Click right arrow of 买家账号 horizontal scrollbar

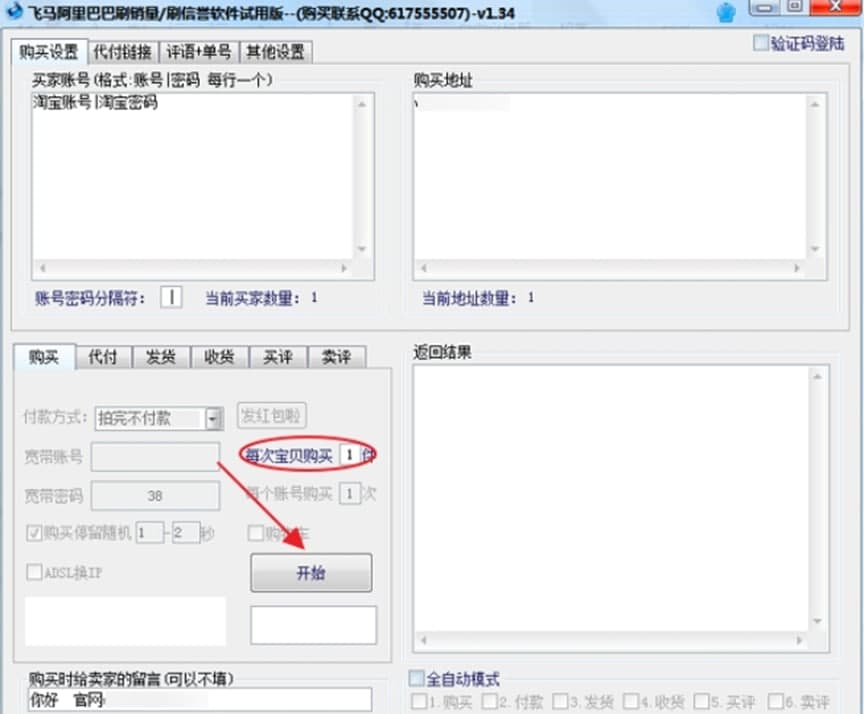[x=344, y=268]
